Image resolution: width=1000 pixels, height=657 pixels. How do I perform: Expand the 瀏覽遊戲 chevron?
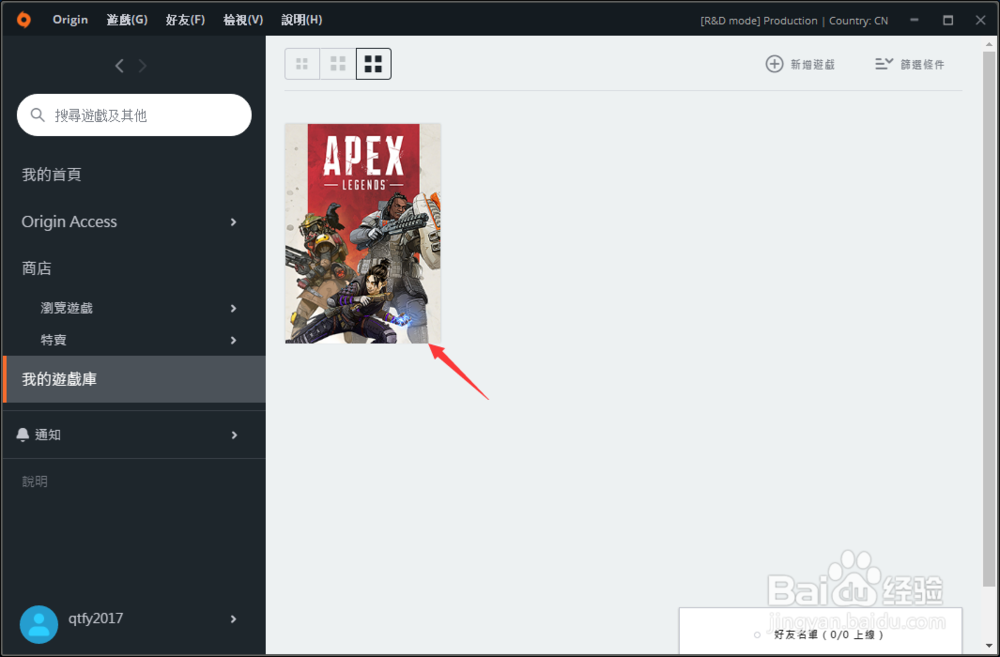click(x=233, y=308)
